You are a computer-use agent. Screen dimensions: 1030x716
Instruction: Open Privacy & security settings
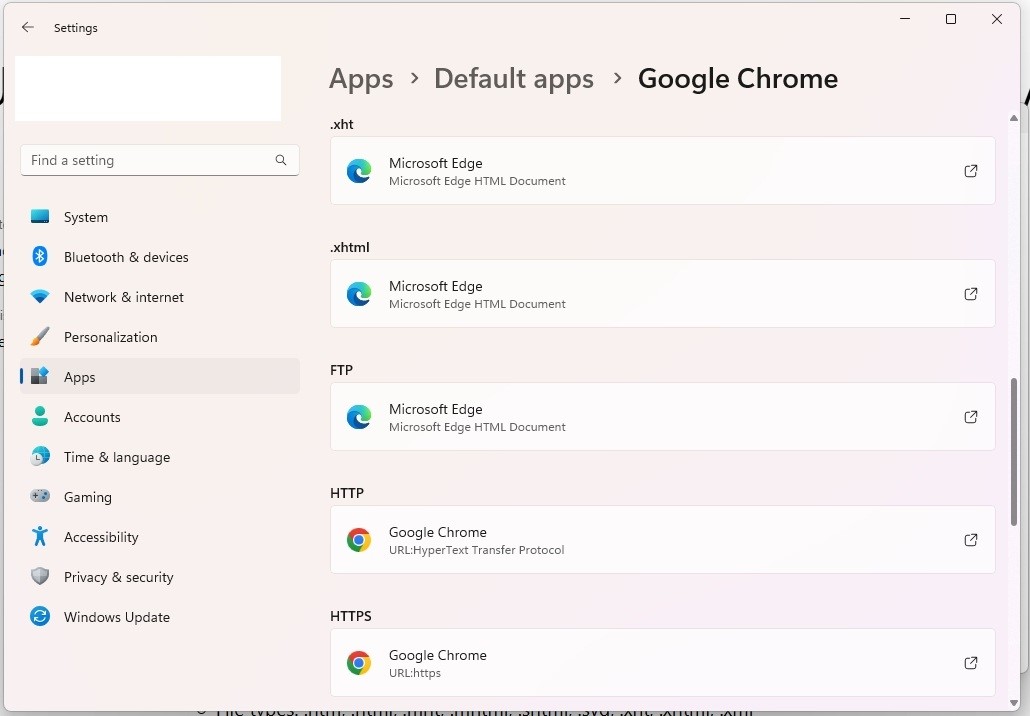pyautogui.click(x=160, y=577)
